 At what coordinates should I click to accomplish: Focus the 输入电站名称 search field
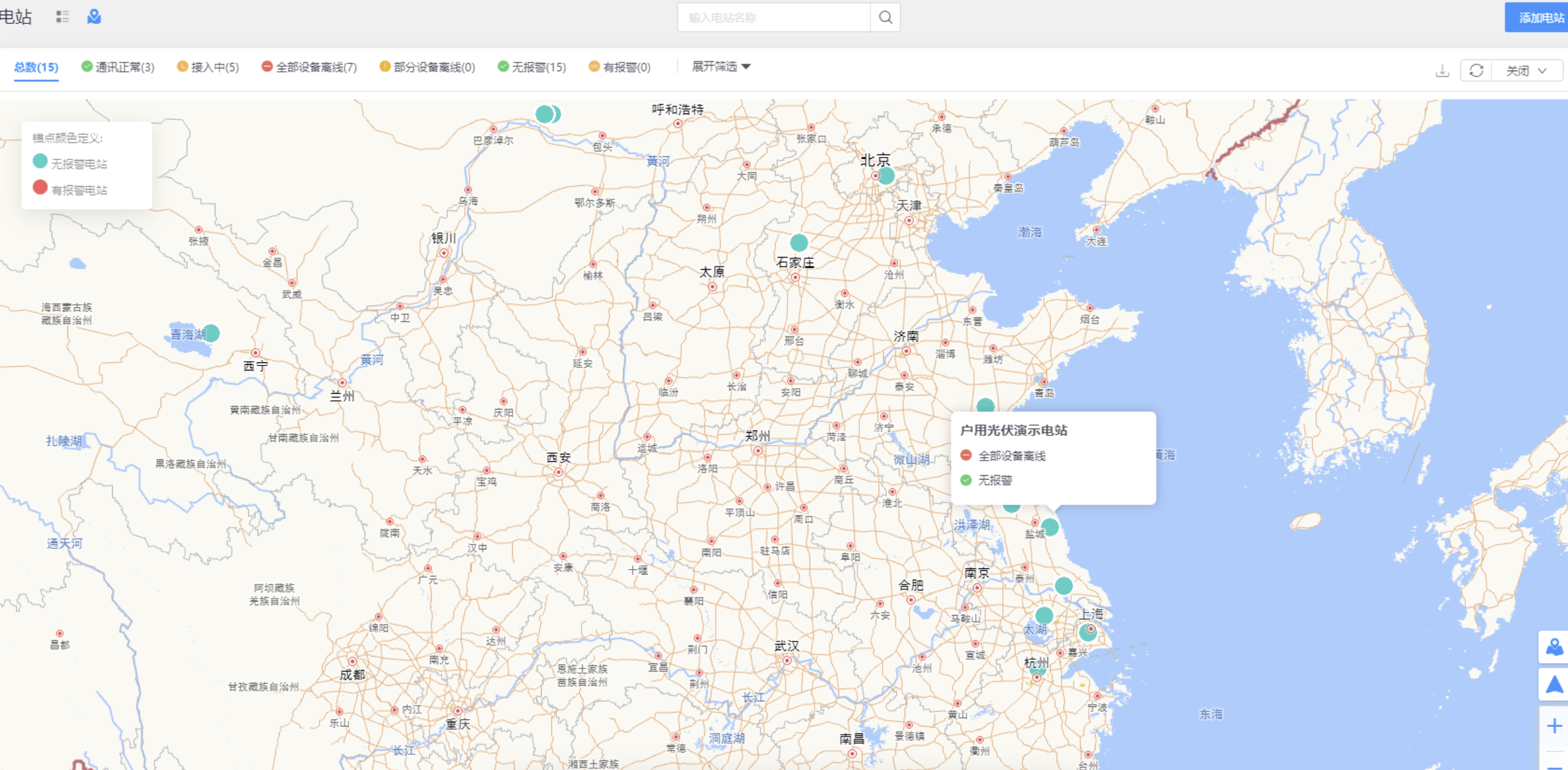click(x=774, y=18)
